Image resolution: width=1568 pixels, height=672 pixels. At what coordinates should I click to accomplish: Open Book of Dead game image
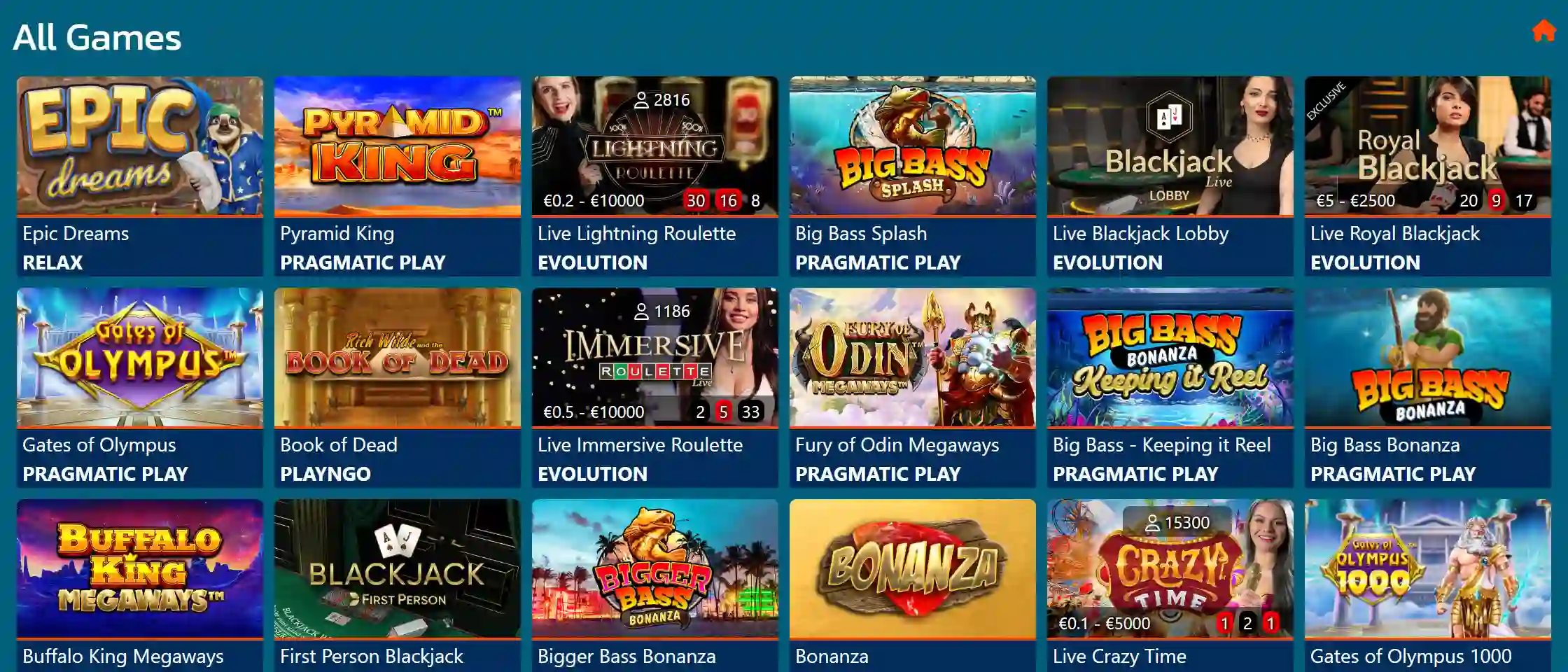tap(398, 357)
